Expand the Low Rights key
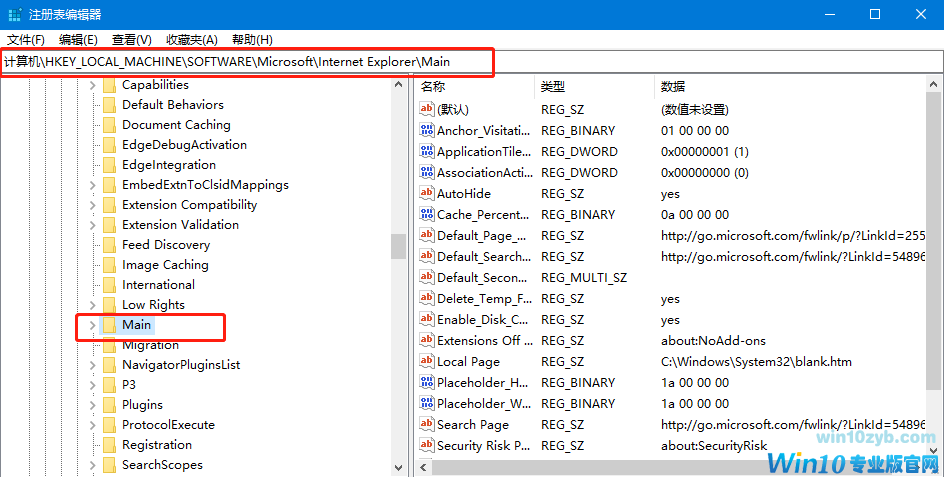 point(93,305)
